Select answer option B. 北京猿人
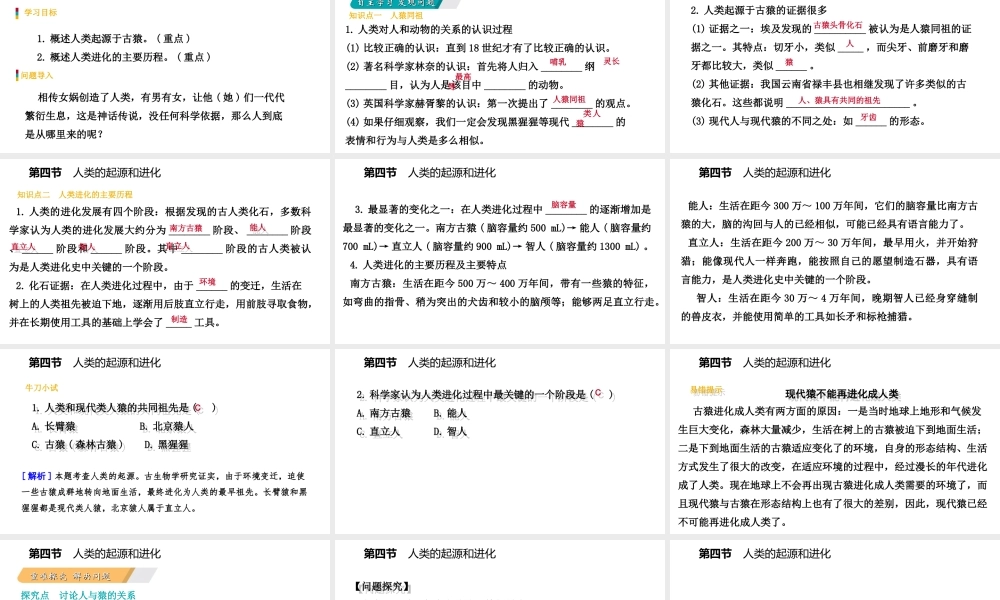Viewport: 1000px width, 600px height. (x=166, y=426)
